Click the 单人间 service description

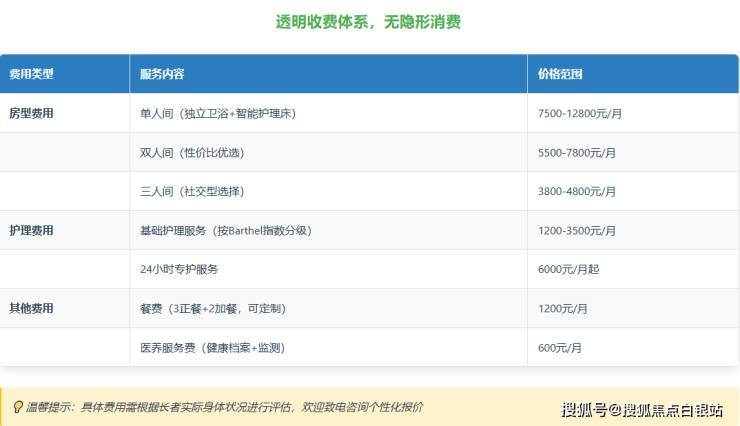tap(217, 113)
